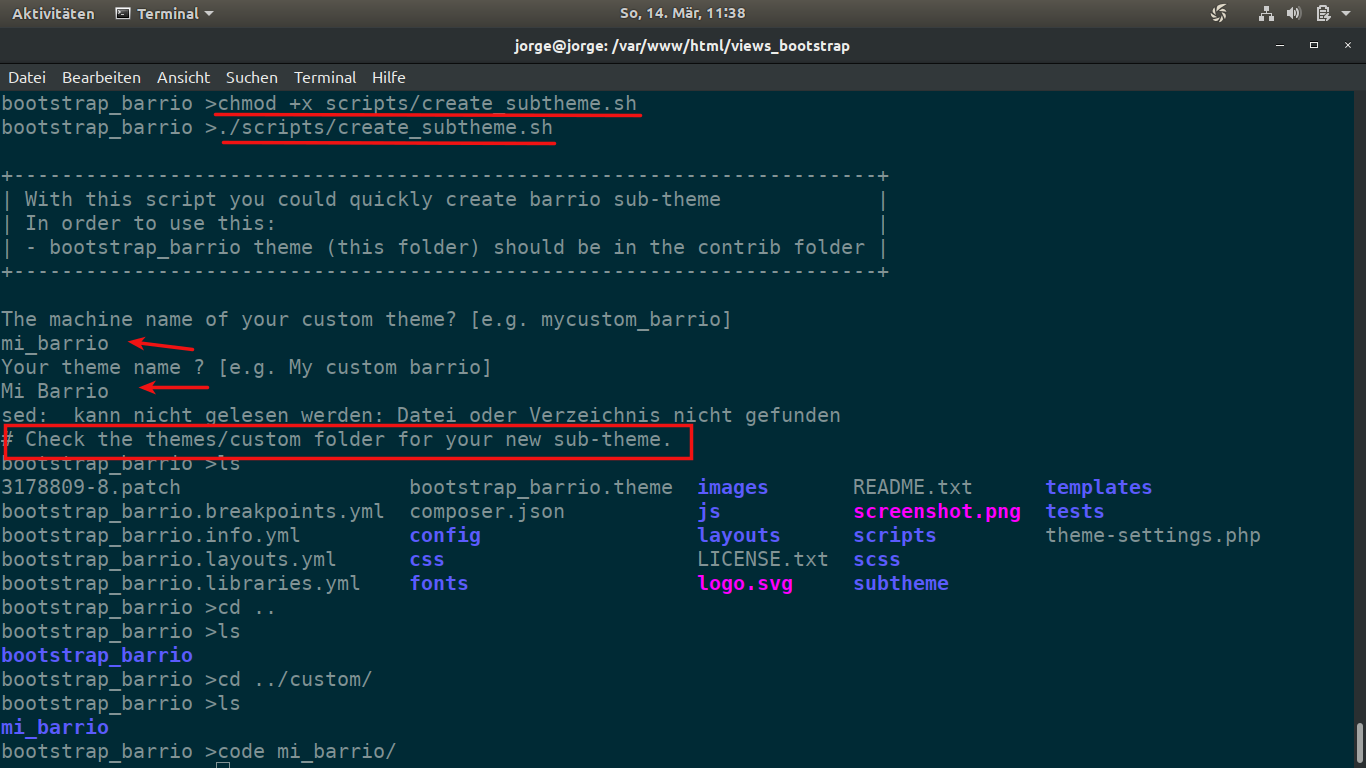Click the 'With this script you could quickly' line

373,199
